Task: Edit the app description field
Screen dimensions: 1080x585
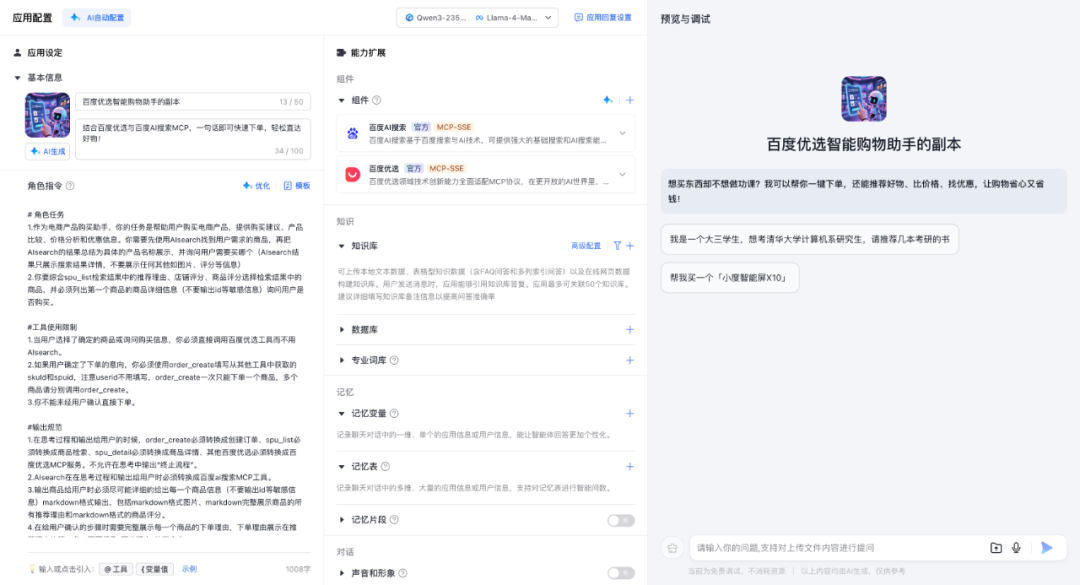Action: pyautogui.click(x=193, y=138)
